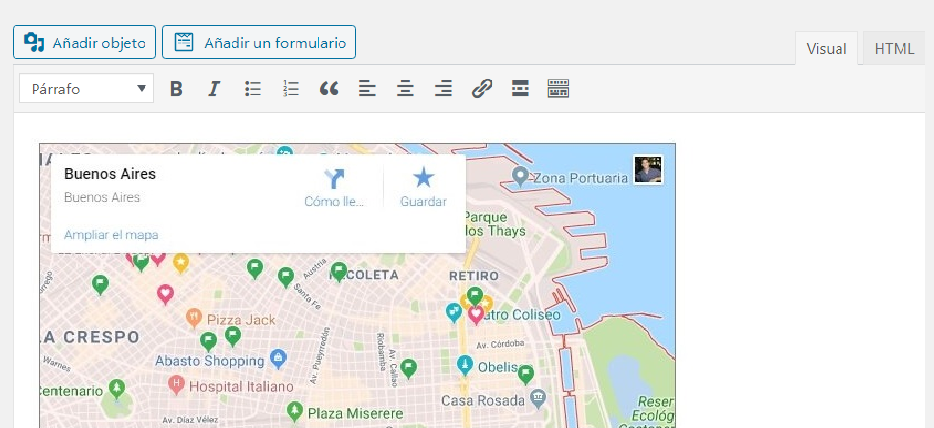This screenshot has width=934, height=428.
Task: Apply italic formatting
Action: [213, 89]
